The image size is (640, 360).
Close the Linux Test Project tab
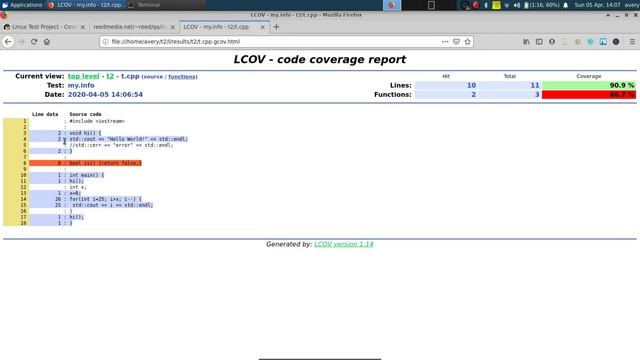[x=83, y=27]
